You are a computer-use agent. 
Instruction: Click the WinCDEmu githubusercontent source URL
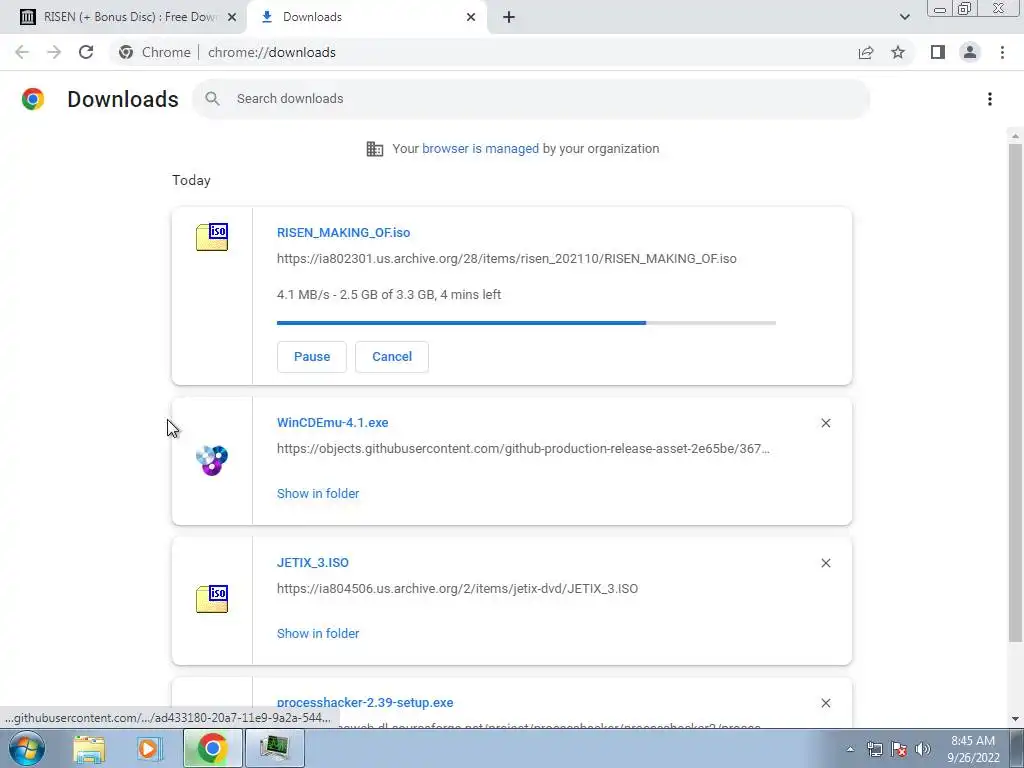tap(523, 449)
